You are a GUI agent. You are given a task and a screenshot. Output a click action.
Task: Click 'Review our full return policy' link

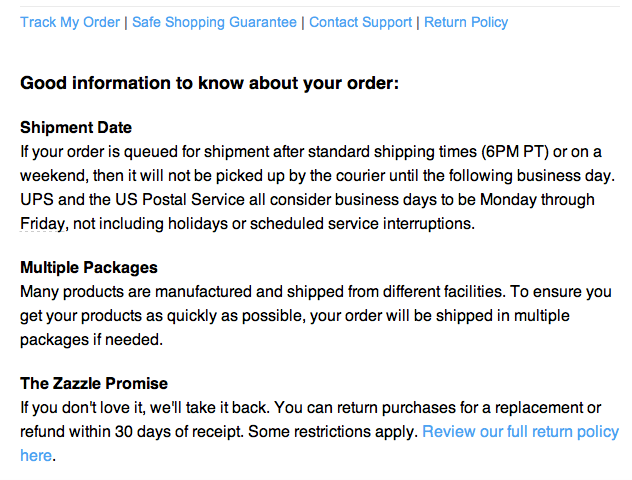coord(520,432)
